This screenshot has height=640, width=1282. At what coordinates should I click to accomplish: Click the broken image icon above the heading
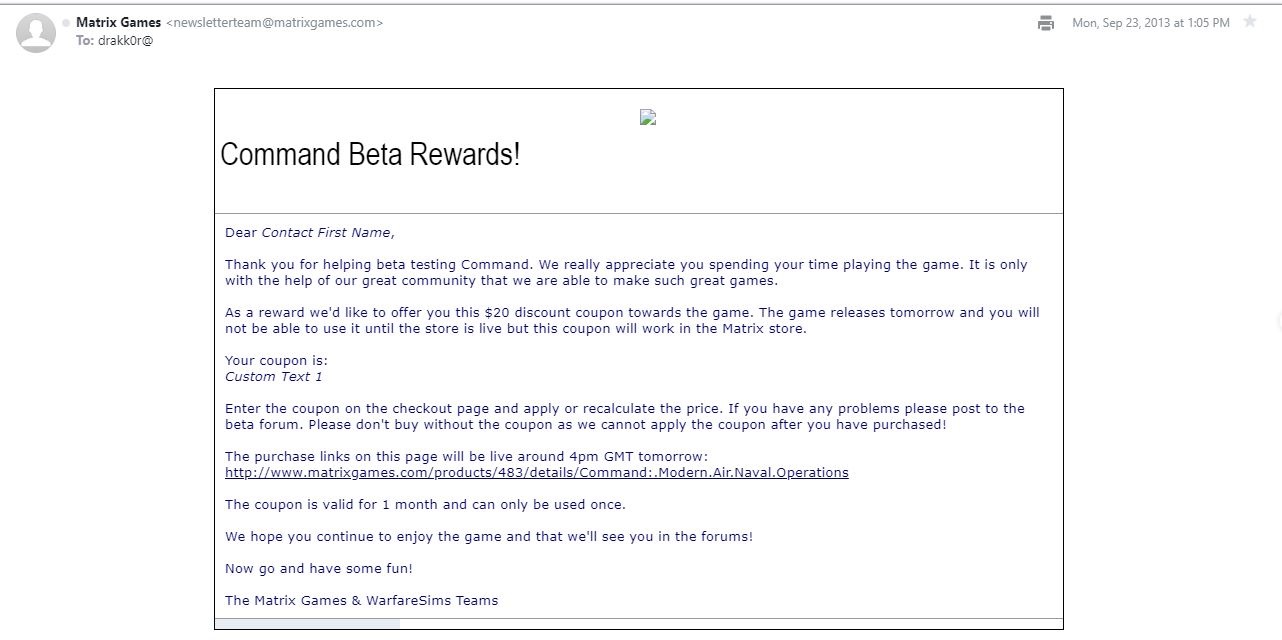648,117
